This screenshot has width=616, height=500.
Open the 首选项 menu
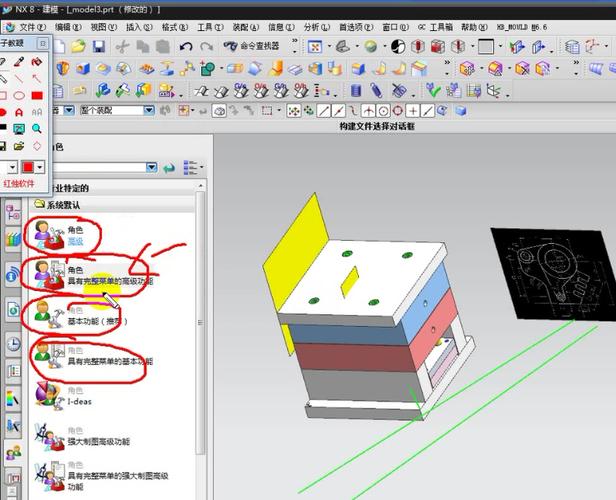(356, 27)
